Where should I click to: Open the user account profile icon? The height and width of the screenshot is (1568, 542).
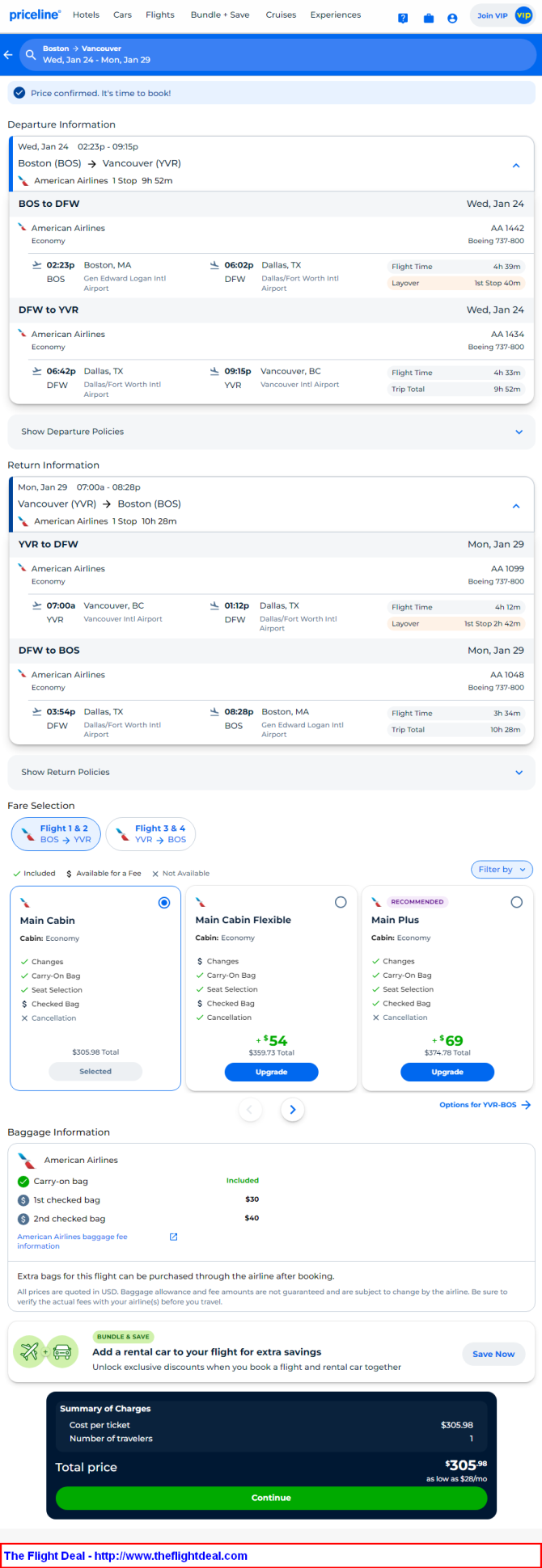pyautogui.click(x=452, y=18)
